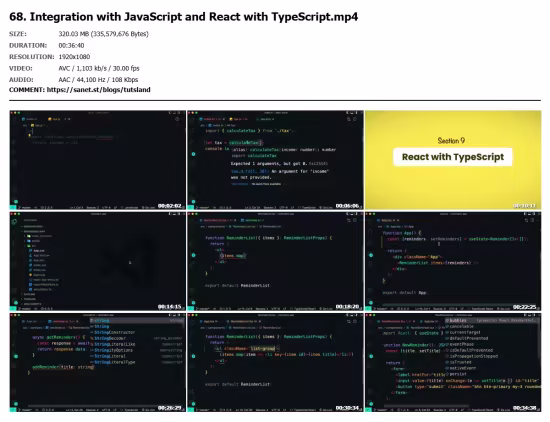Click the RESOLUTION: label
550x422 pixels.
click(x=32, y=57)
